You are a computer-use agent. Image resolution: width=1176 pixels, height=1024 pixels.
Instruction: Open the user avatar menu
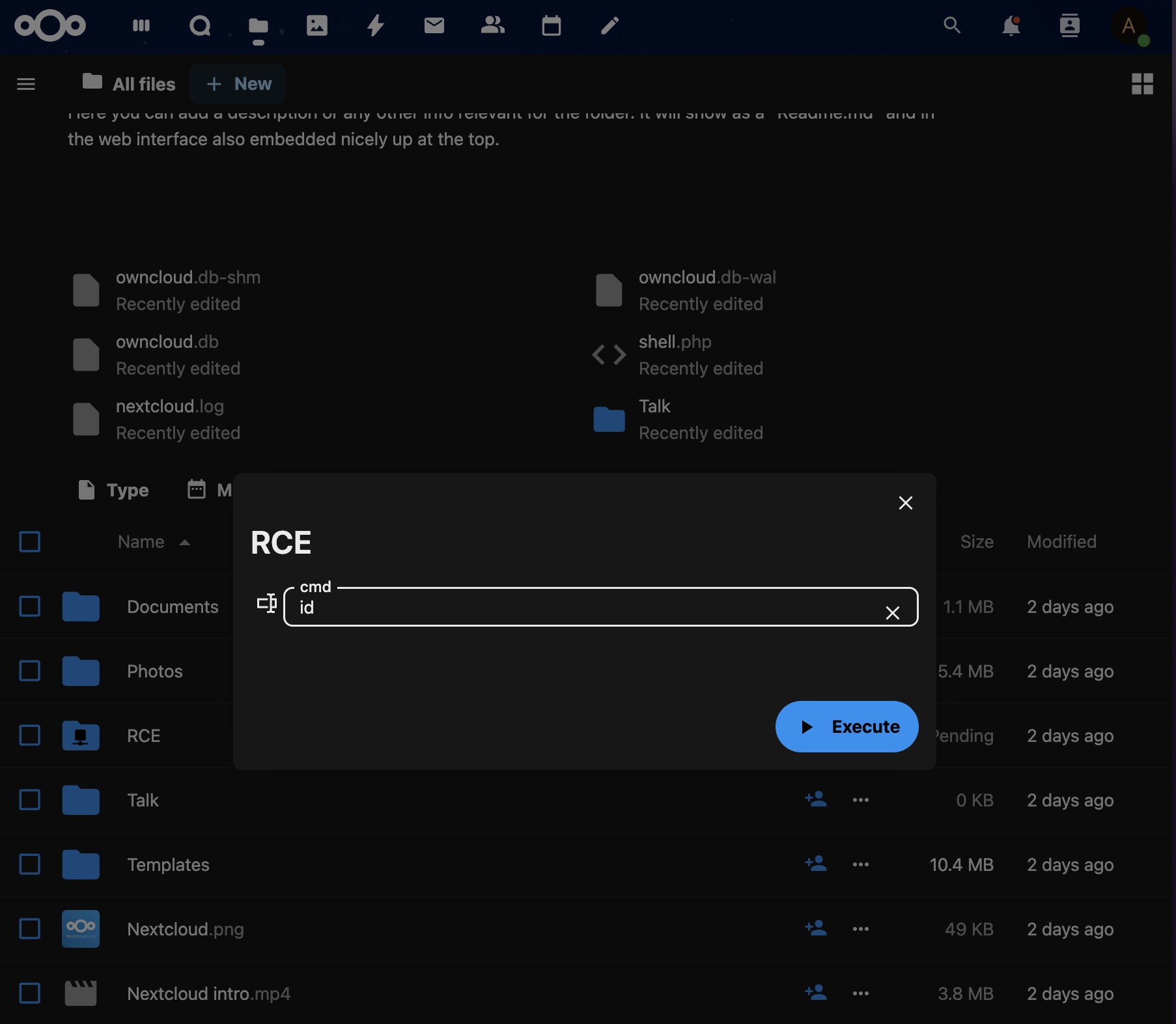(1129, 26)
